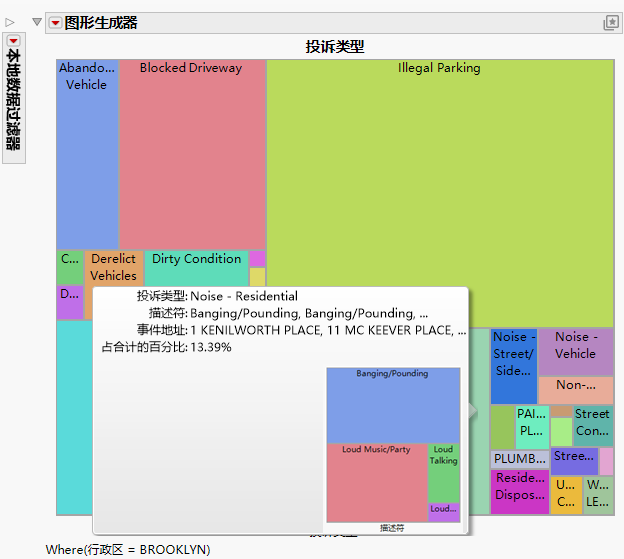
Task: Click the bookmark star icon at title bar
Action: [611, 23]
